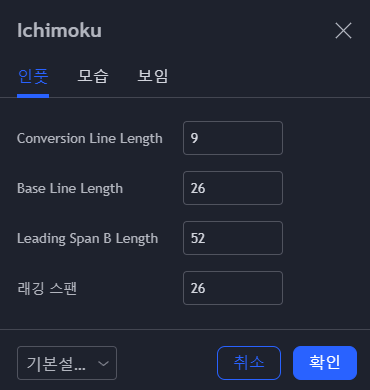The height and width of the screenshot is (390, 370).
Task: Select the Leading Span B Length input box
Action: 233,238
